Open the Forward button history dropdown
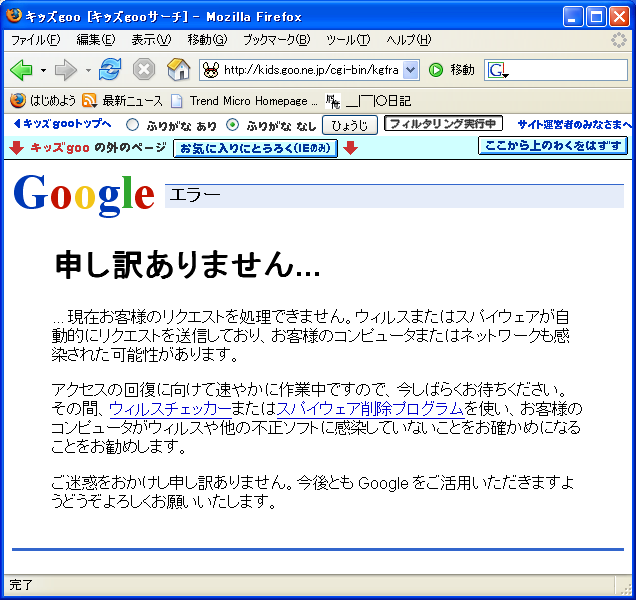This screenshot has width=636, height=600. click(88, 70)
